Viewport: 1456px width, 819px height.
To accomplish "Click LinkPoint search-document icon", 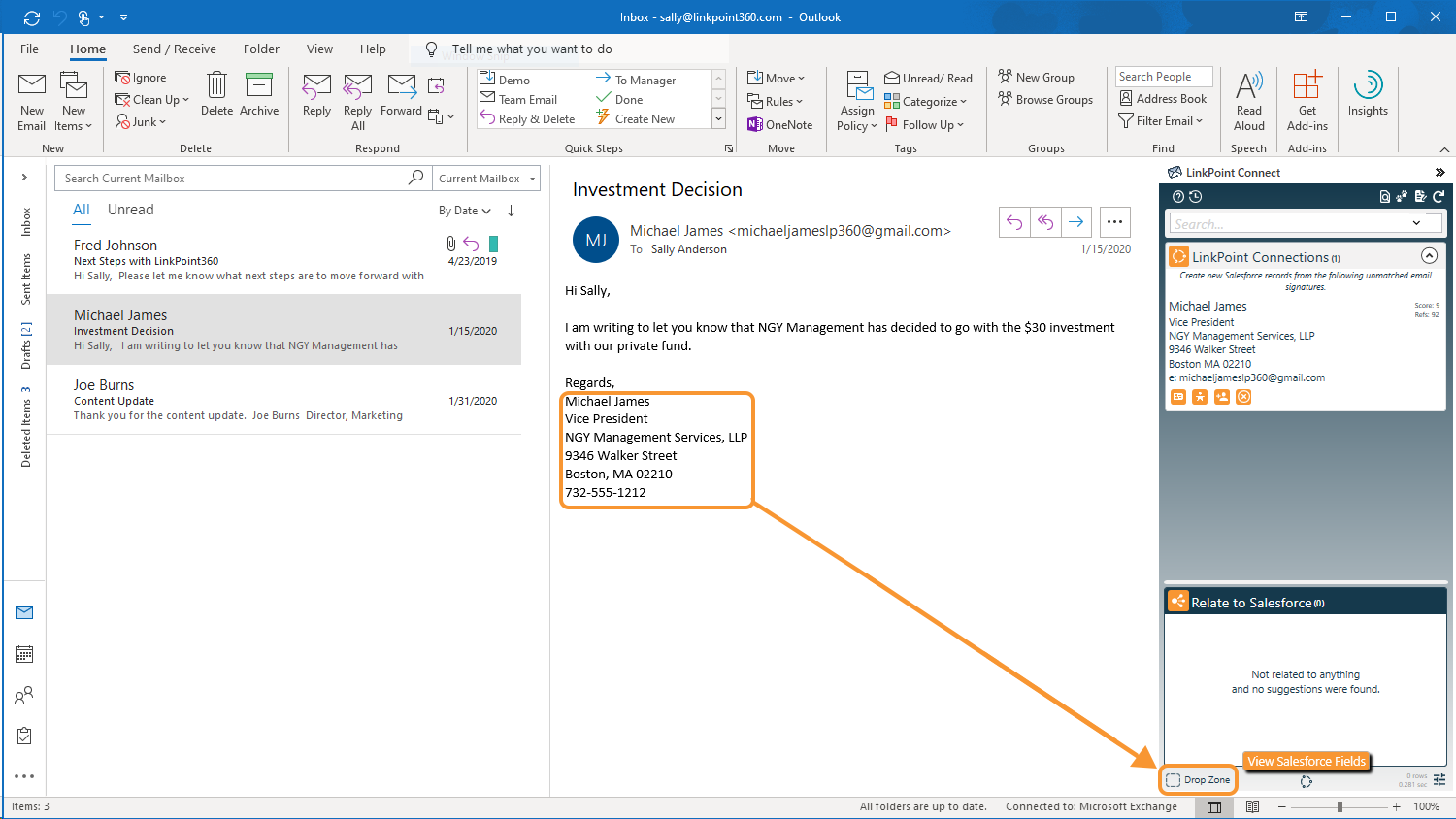I will (x=1384, y=196).
